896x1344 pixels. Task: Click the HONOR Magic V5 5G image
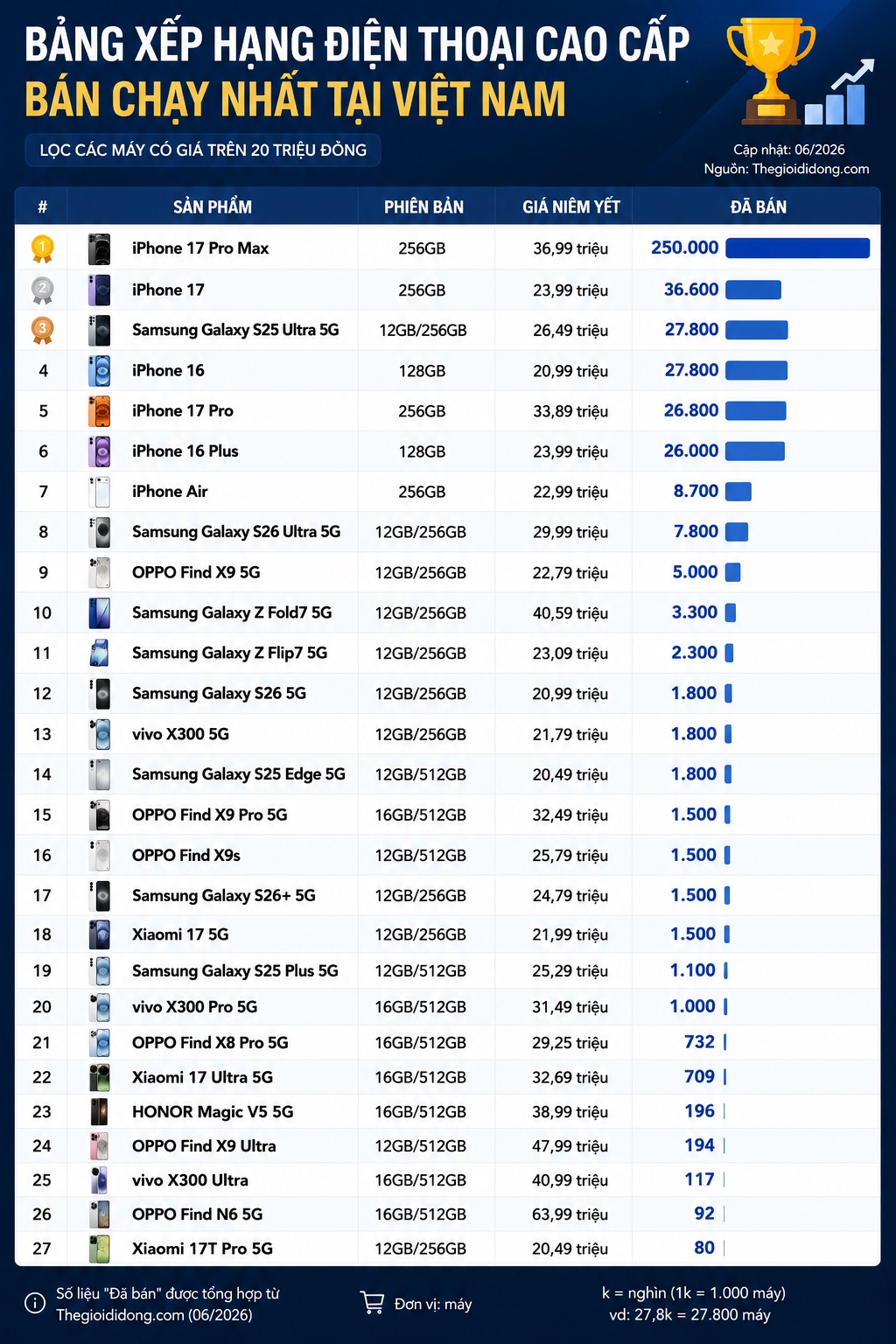(x=100, y=1112)
